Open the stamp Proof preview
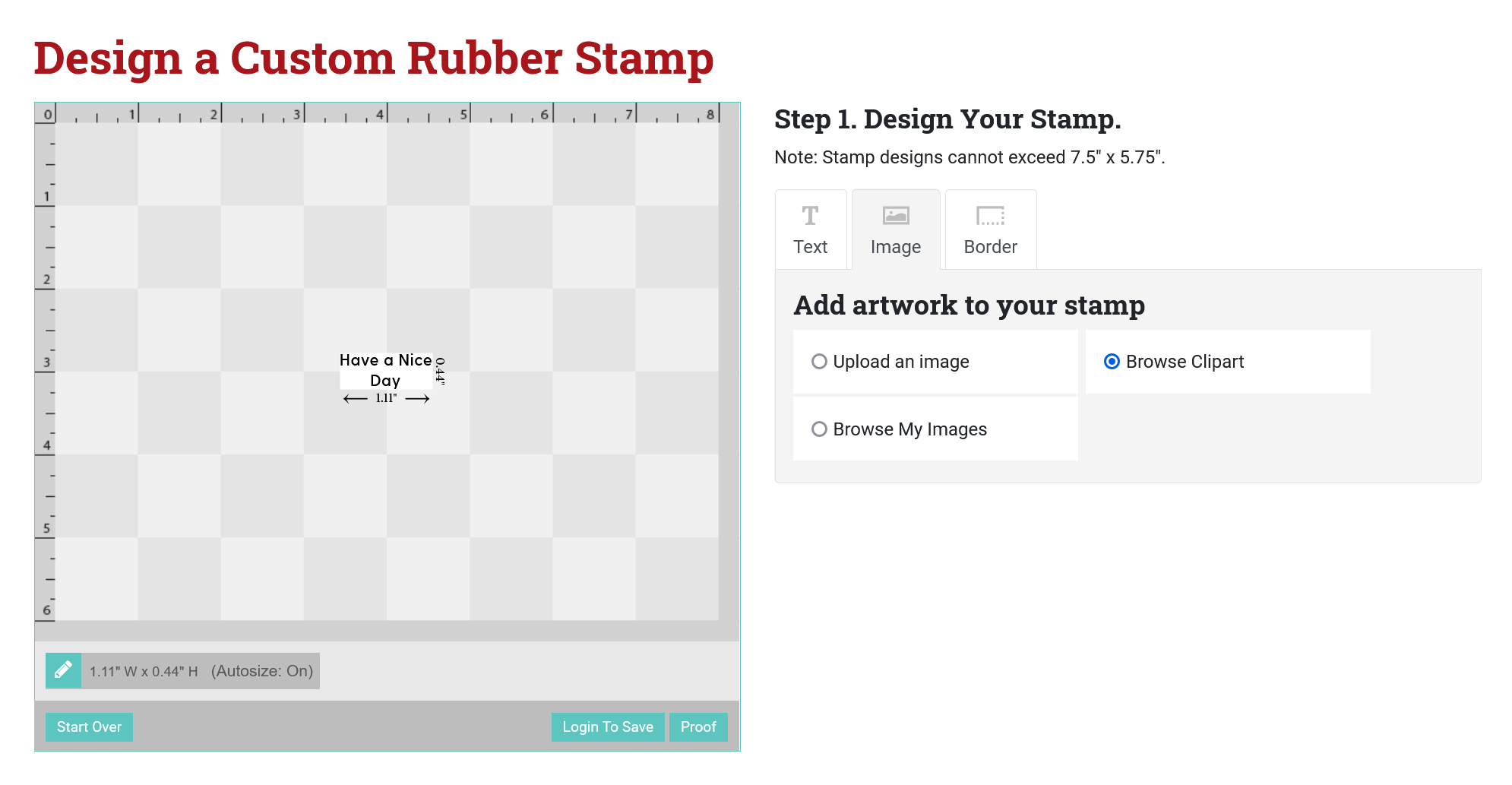Image resolution: width=1512 pixels, height=785 pixels. click(x=697, y=726)
